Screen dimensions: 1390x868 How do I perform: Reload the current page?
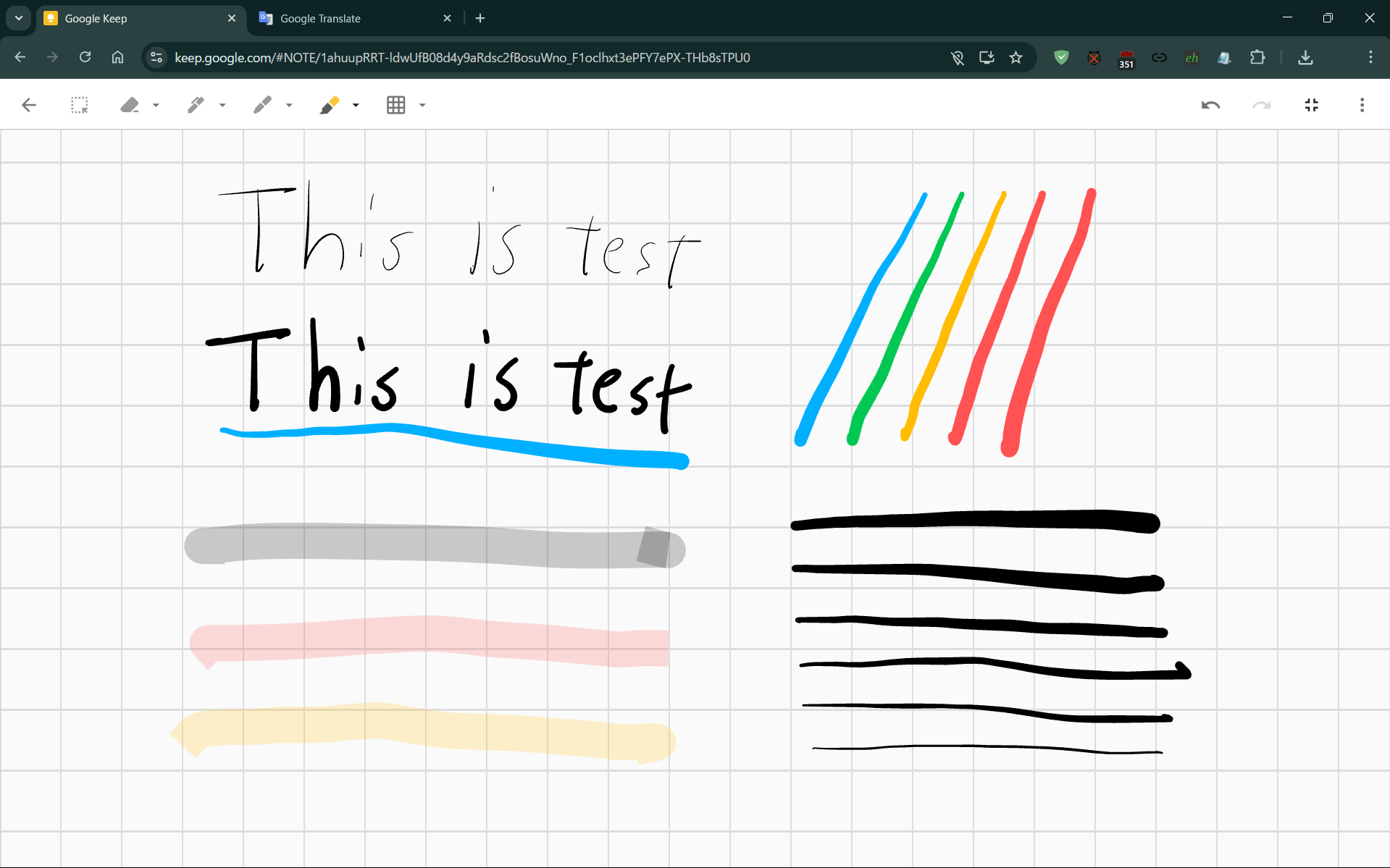(x=85, y=57)
